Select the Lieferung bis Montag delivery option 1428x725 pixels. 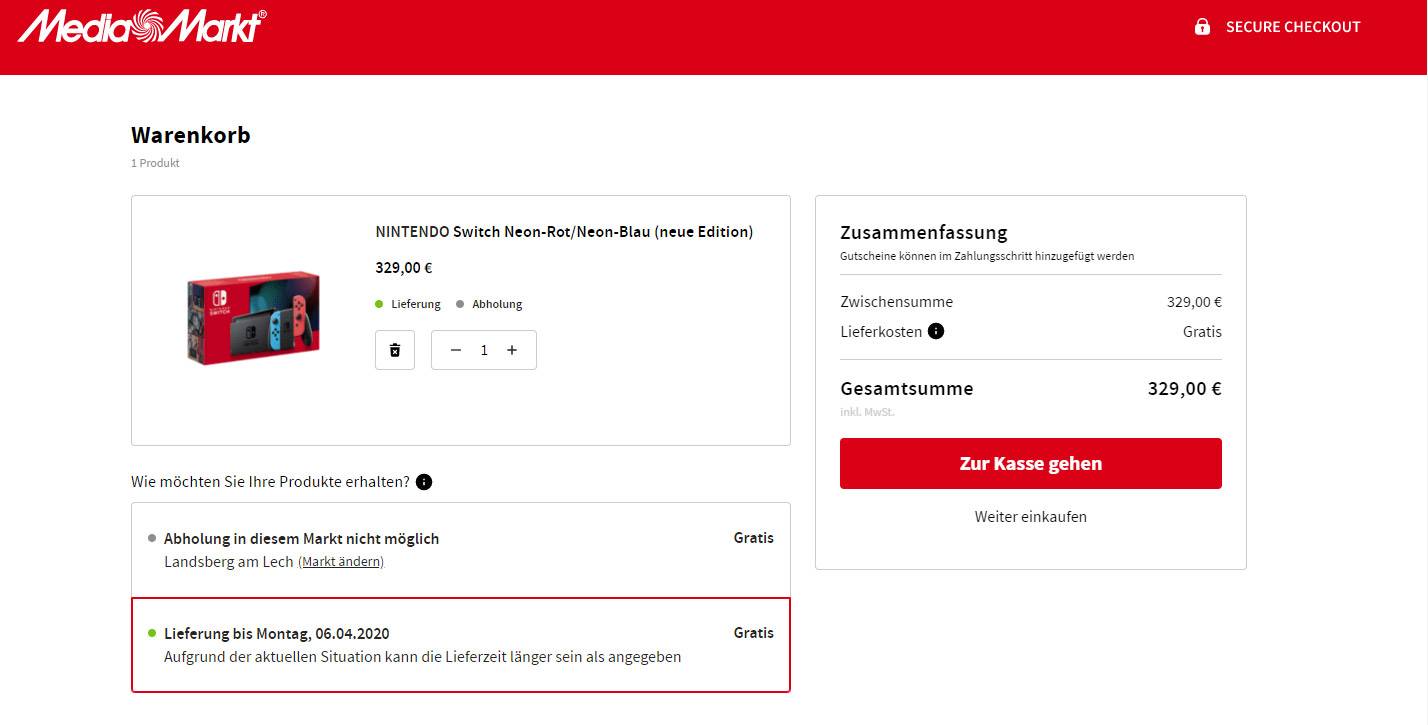[x=461, y=645]
